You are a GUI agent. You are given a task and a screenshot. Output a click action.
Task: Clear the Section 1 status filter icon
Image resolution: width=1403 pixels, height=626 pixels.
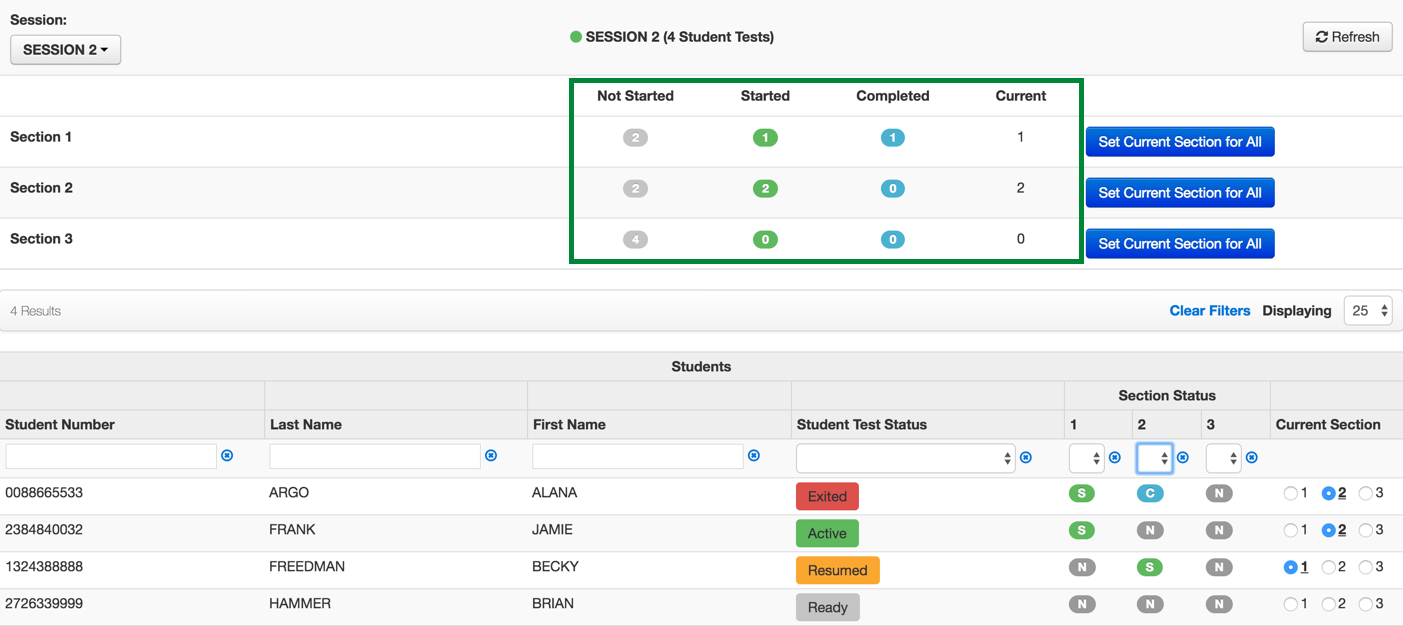[x=1114, y=458]
